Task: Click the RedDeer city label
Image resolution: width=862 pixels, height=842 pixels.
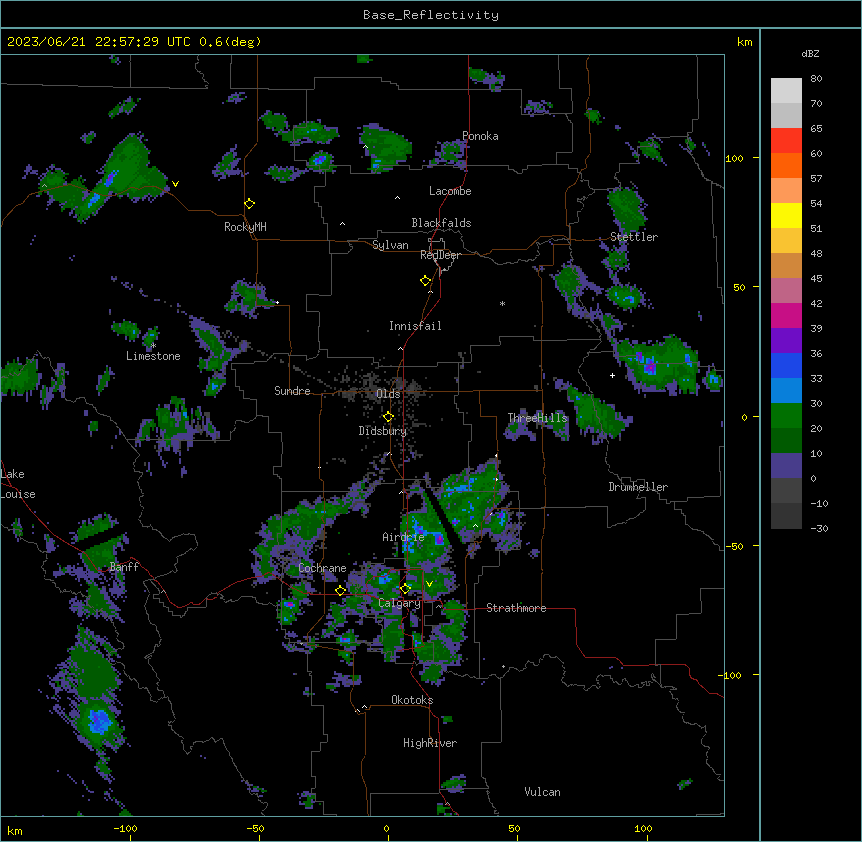Action: [x=440, y=255]
